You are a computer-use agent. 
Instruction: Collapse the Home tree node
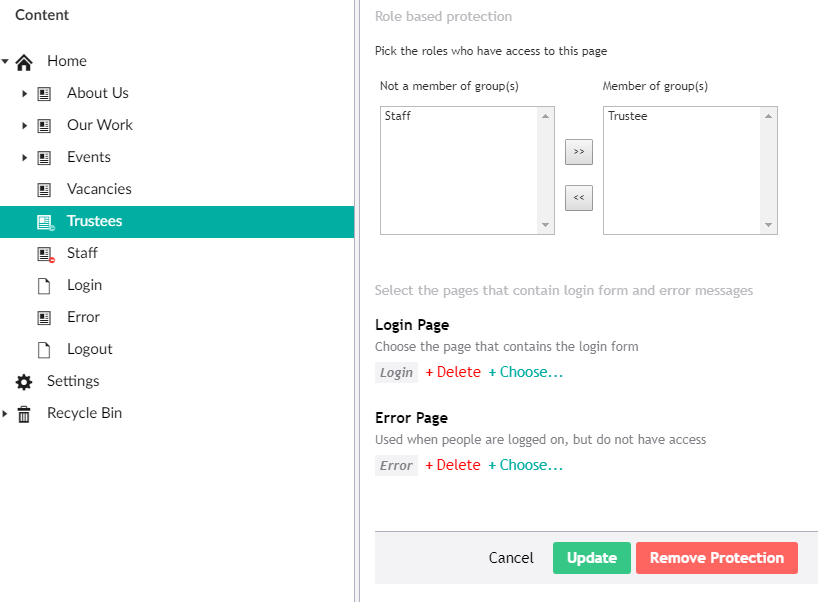point(5,62)
